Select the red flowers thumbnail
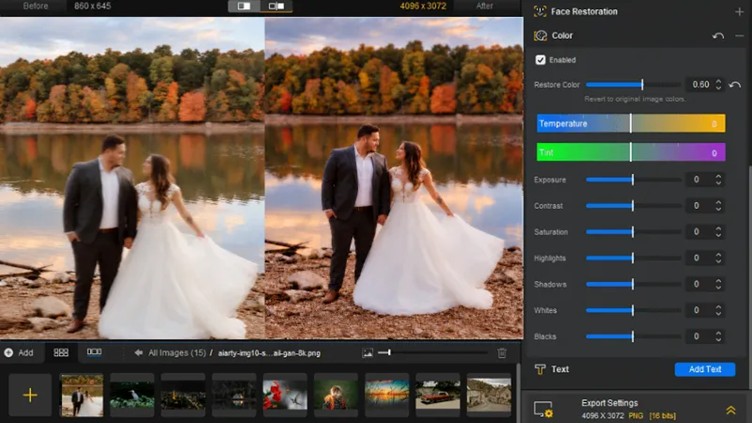Screen dimensions: 752x423 [285, 395]
